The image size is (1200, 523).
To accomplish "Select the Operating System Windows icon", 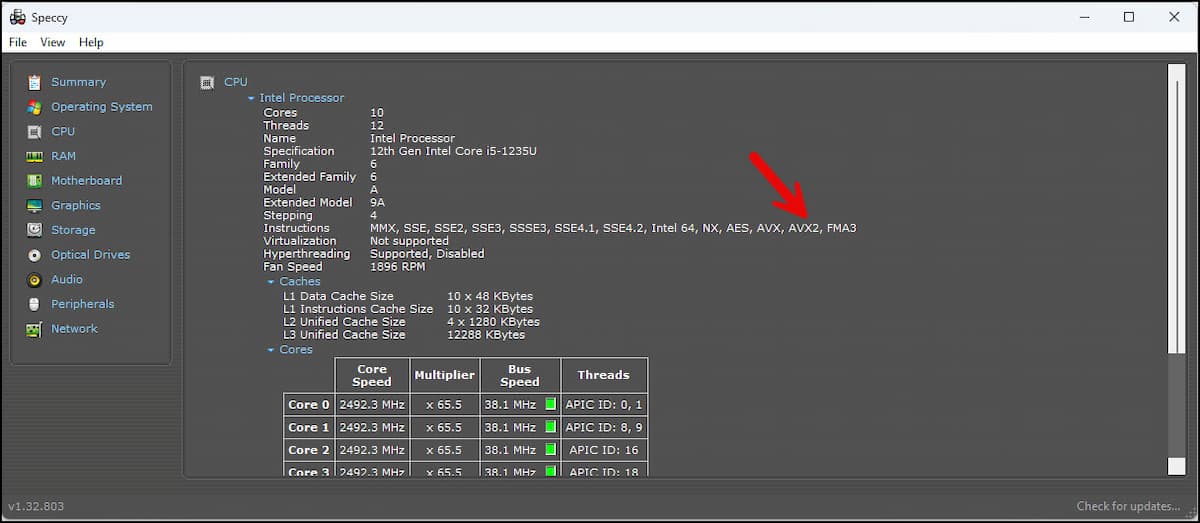I will [34, 107].
